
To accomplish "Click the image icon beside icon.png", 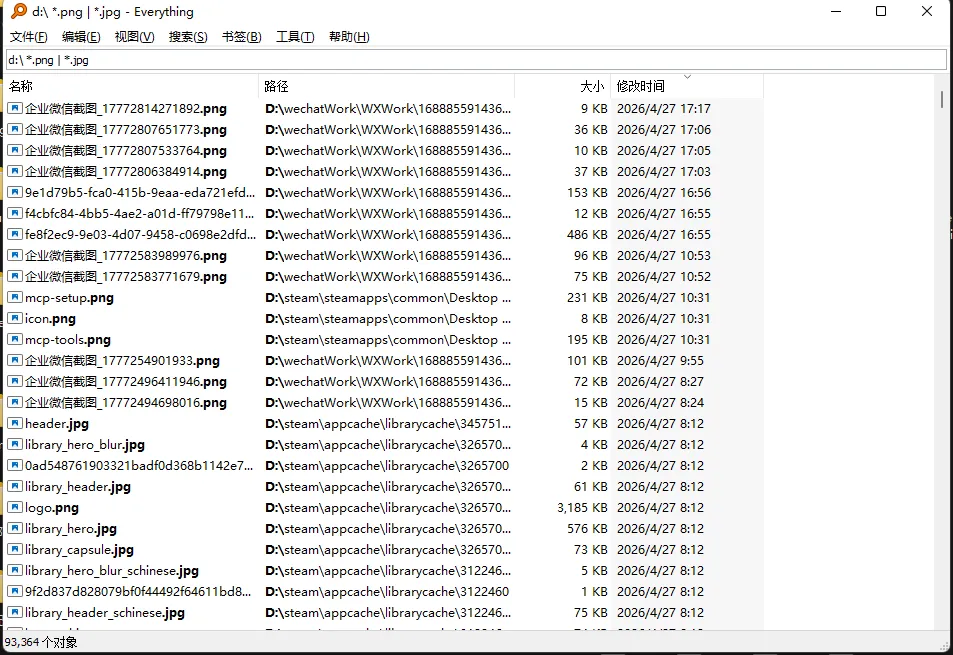I will (15, 319).
